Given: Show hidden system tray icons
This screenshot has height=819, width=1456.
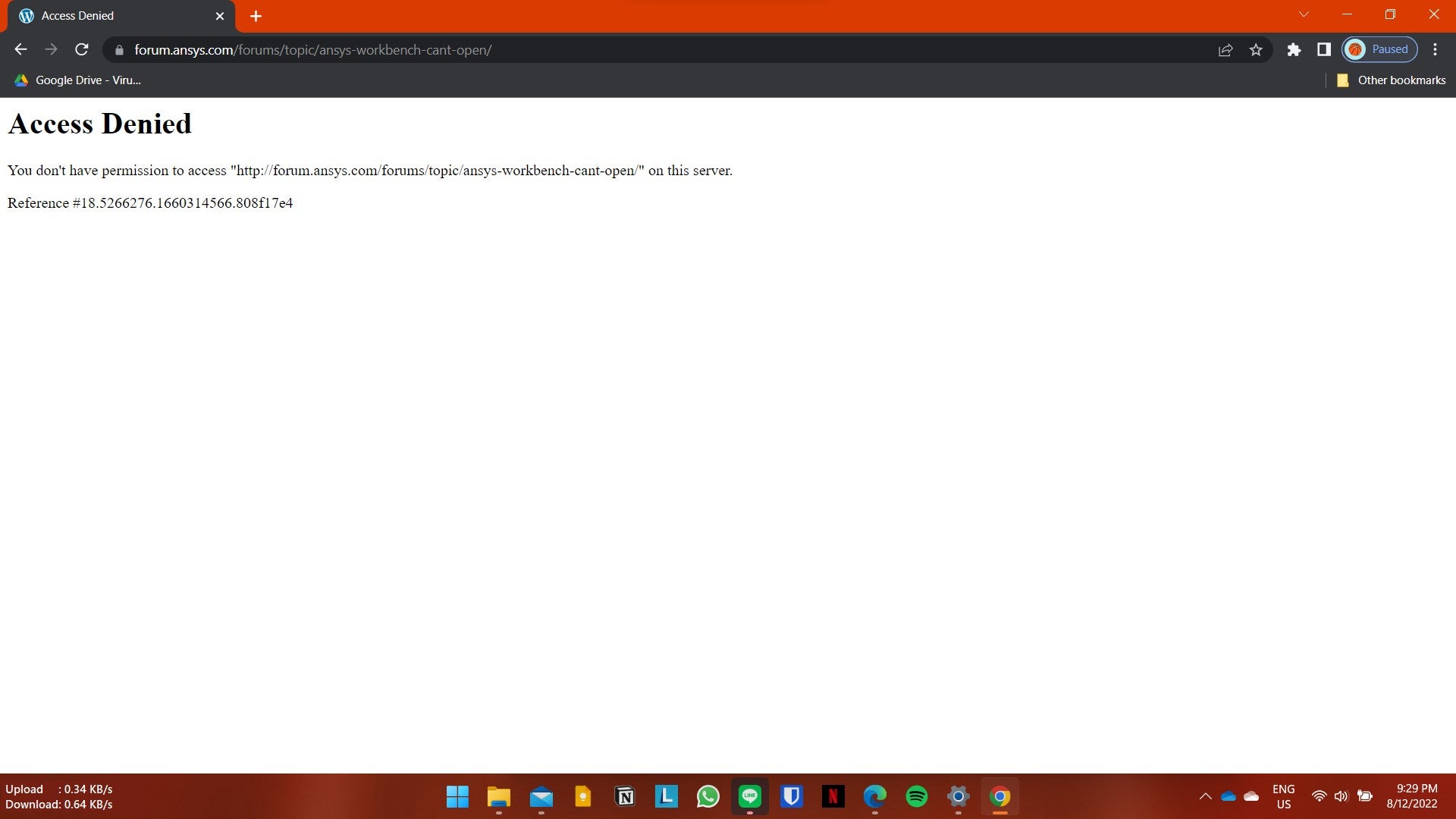Looking at the screenshot, I should [1205, 796].
